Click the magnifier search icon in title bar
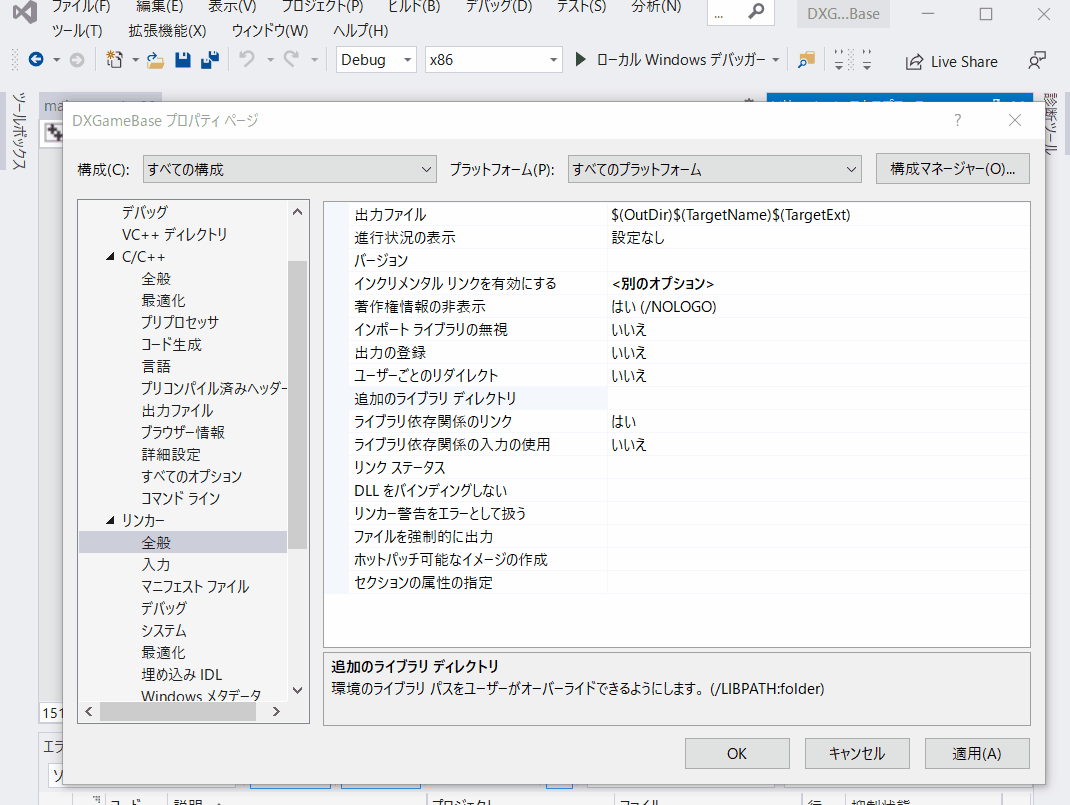 756,12
